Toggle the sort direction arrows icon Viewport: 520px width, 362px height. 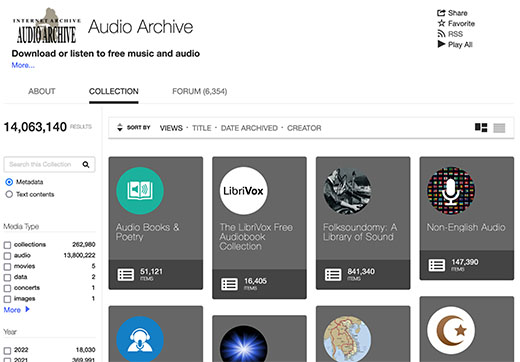tap(120, 127)
